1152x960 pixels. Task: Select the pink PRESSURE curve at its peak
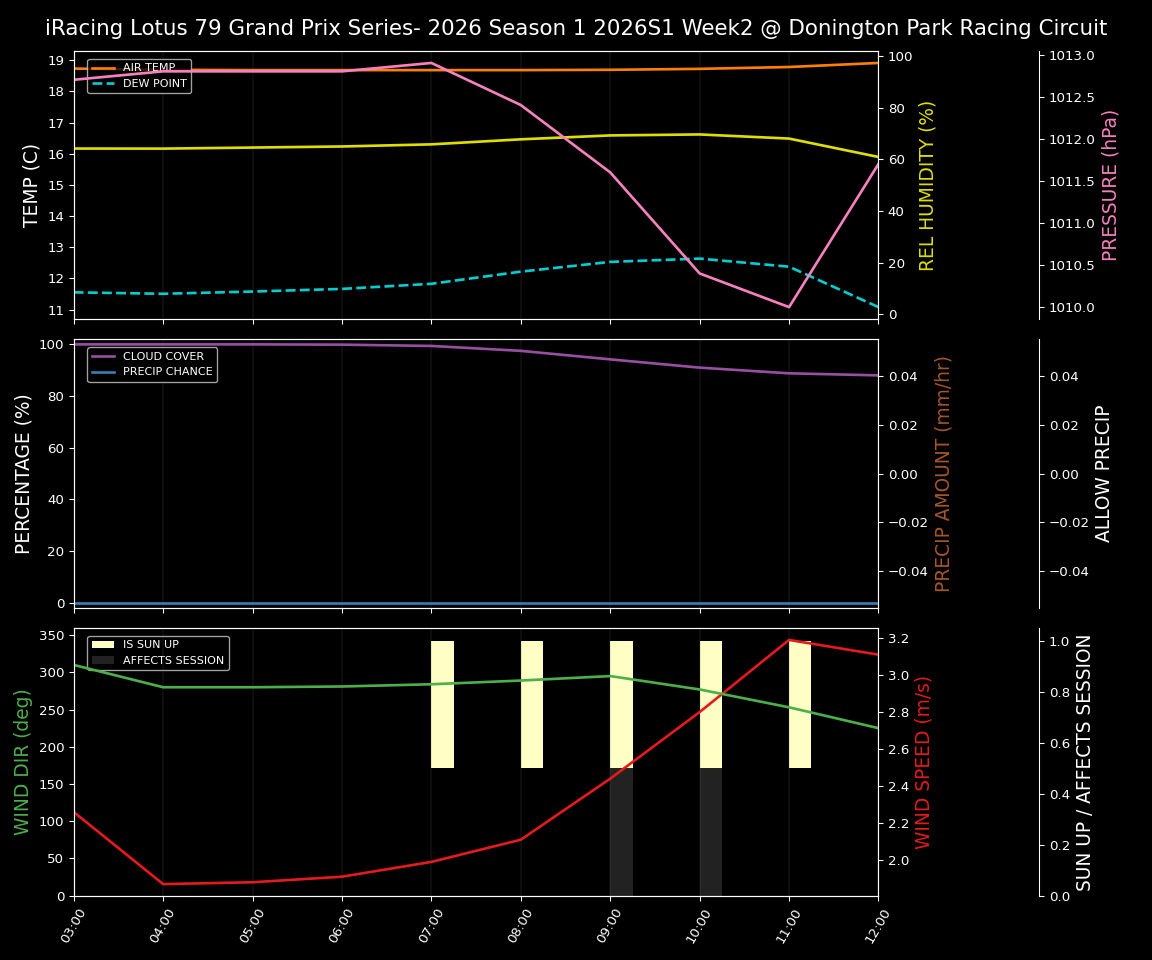tap(430, 62)
